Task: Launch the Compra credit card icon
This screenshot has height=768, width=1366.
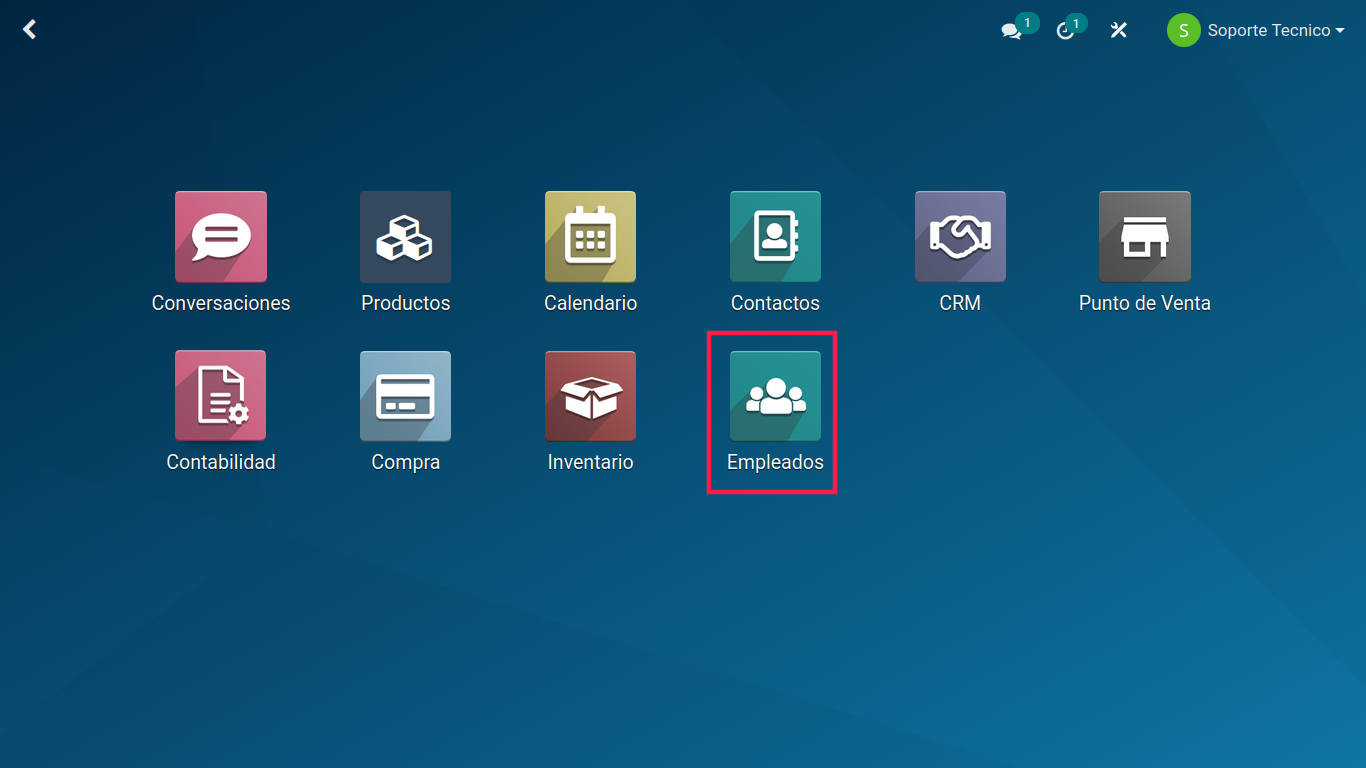Action: click(405, 396)
